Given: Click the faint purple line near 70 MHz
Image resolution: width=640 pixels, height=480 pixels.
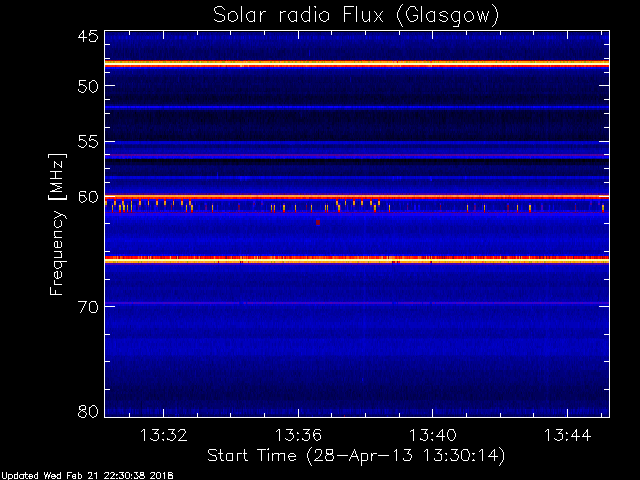Looking at the screenshot, I should pos(357,303).
